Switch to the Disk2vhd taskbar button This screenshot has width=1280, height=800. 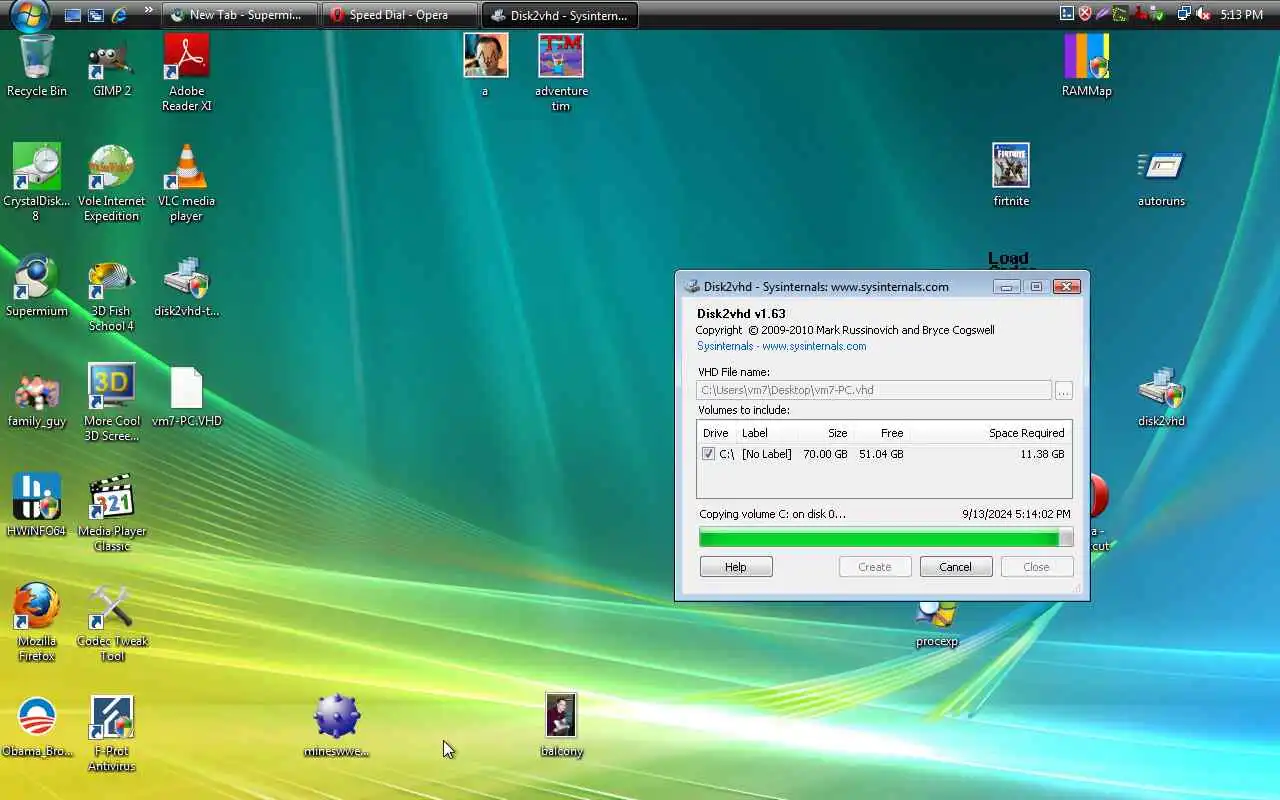(x=560, y=15)
